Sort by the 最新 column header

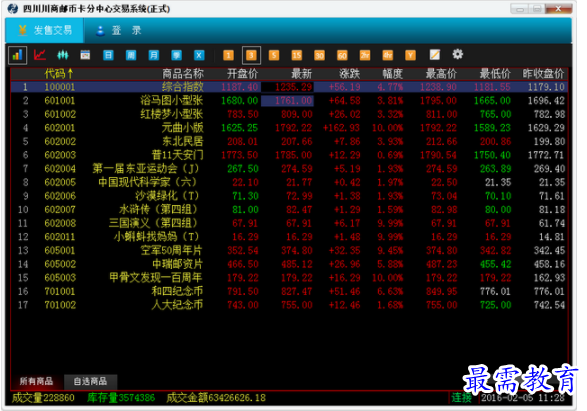(x=302, y=73)
